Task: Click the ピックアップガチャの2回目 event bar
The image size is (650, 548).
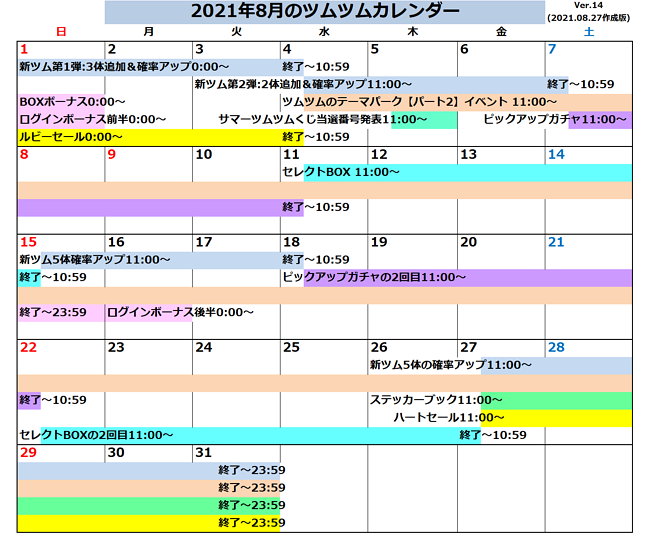Action: [x=374, y=277]
